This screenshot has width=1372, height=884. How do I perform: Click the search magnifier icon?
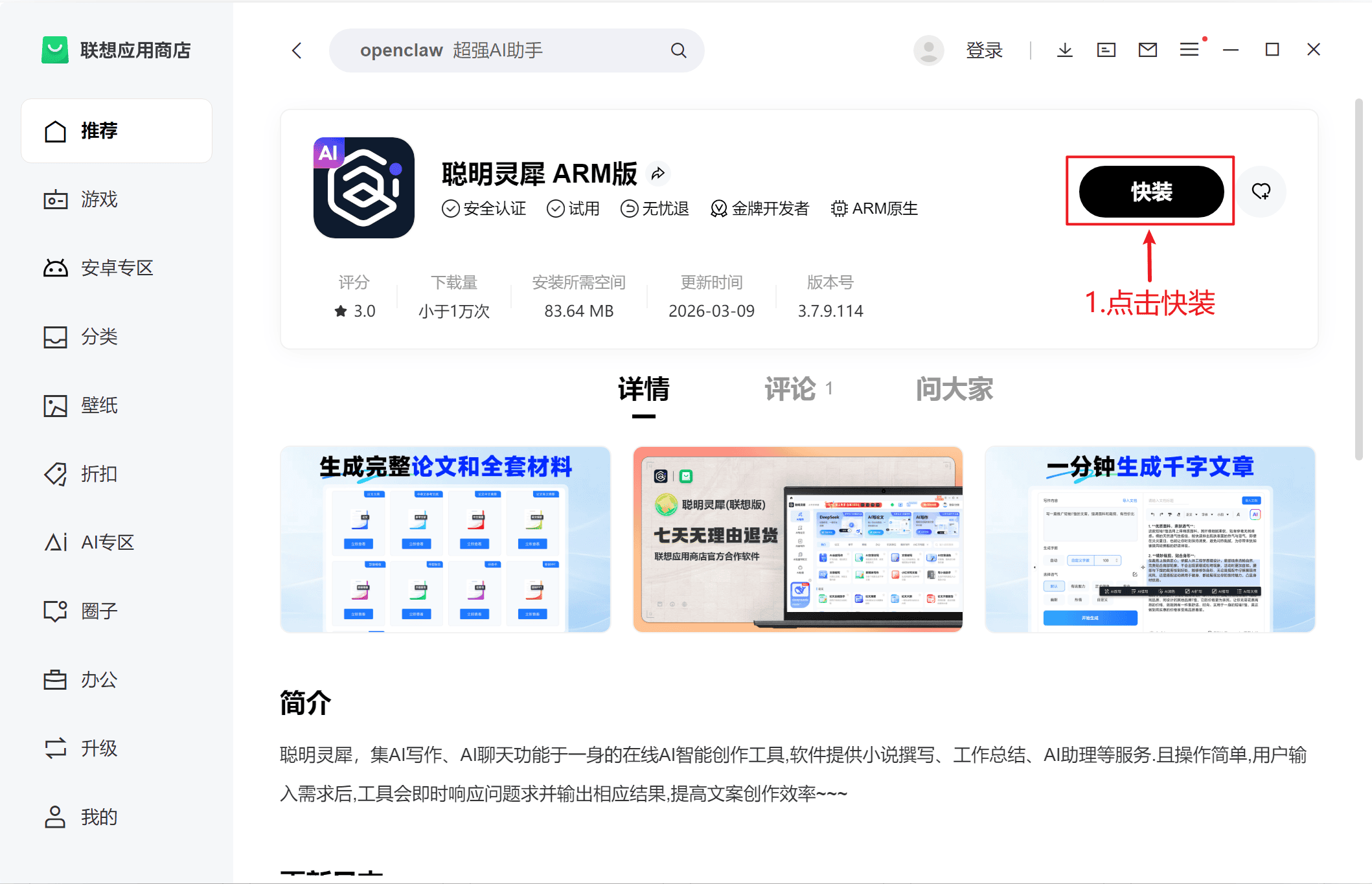tap(678, 51)
